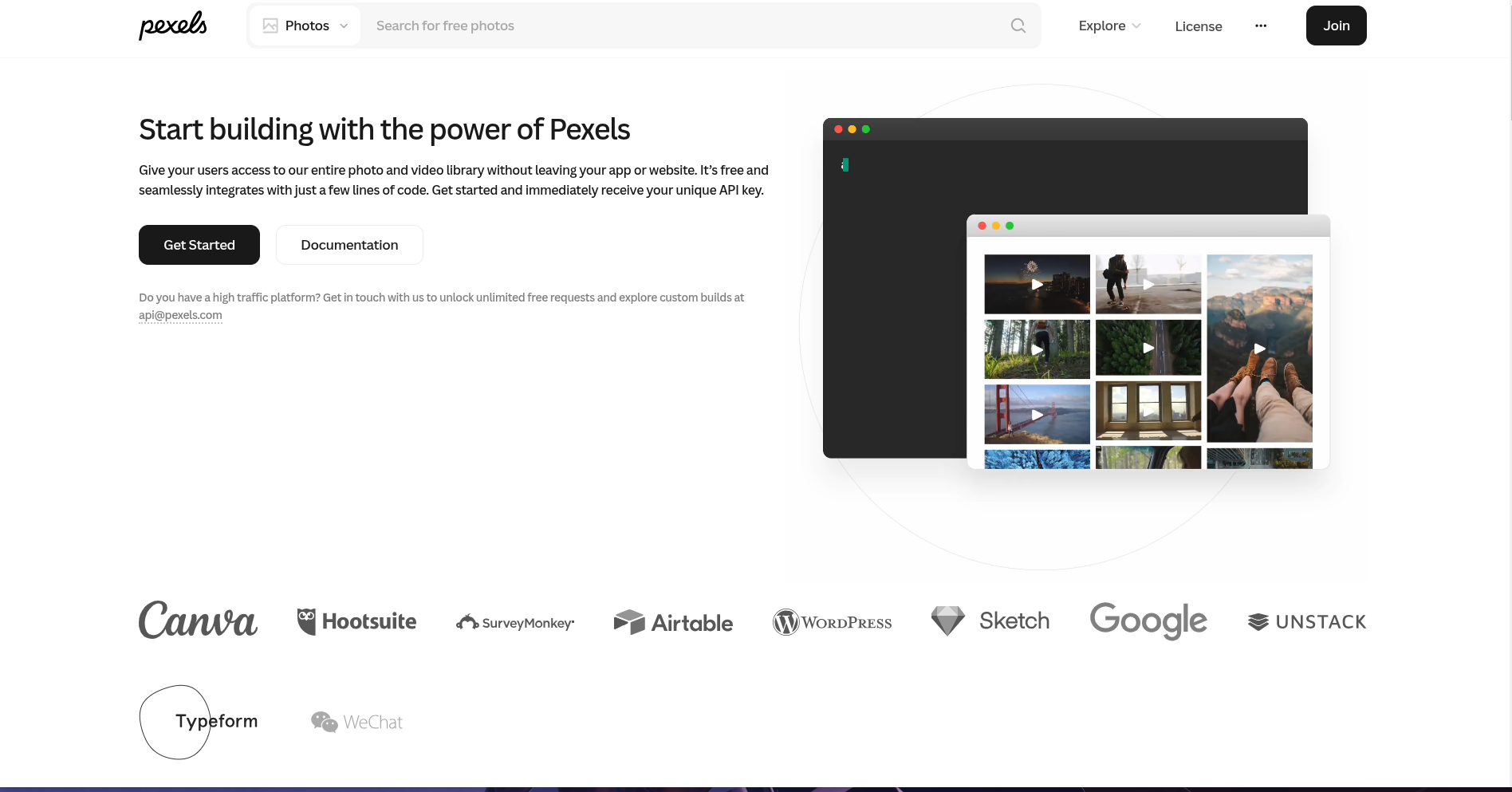
Task: Play the aerial forest road video thumbnail
Action: click(1148, 348)
